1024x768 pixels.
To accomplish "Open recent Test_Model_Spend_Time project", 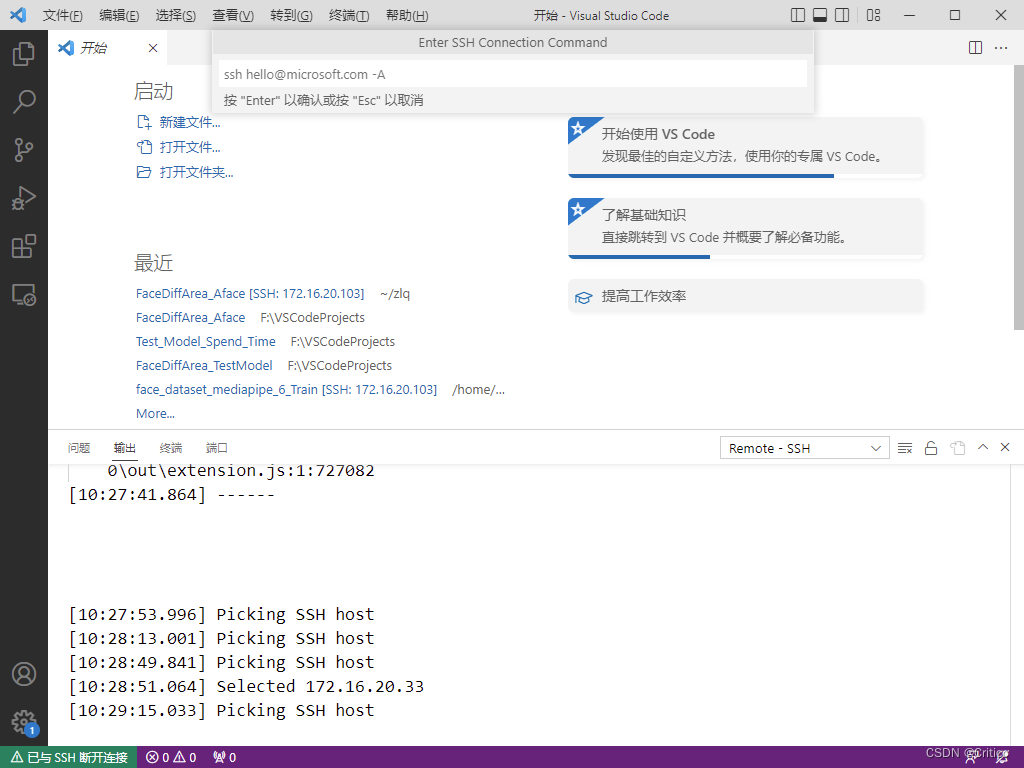I will pyautogui.click(x=206, y=342).
